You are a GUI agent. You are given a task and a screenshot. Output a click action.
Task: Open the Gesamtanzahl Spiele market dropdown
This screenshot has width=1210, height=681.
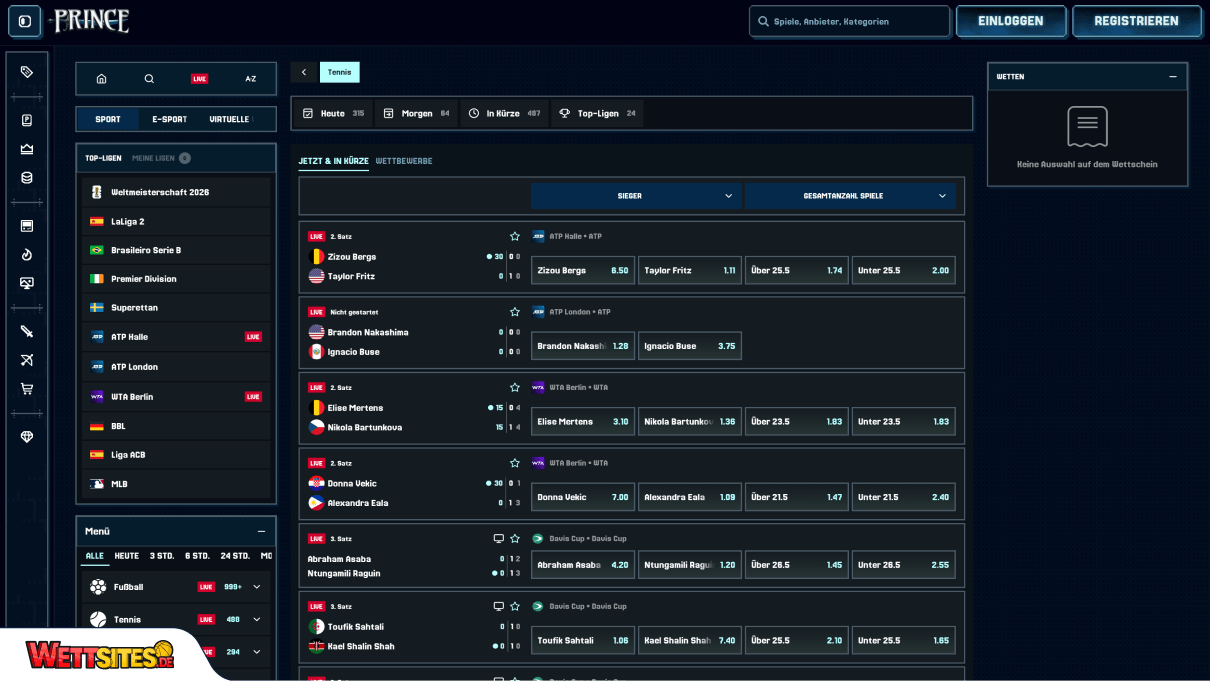[x=850, y=196]
